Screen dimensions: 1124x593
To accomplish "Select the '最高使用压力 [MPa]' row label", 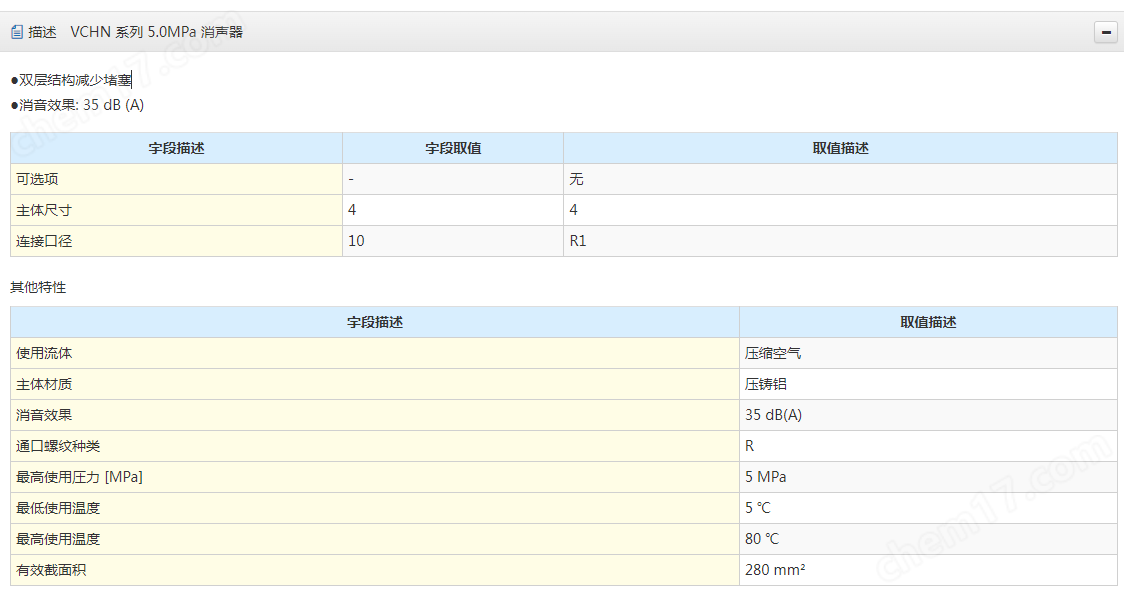I will click(79, 477).
